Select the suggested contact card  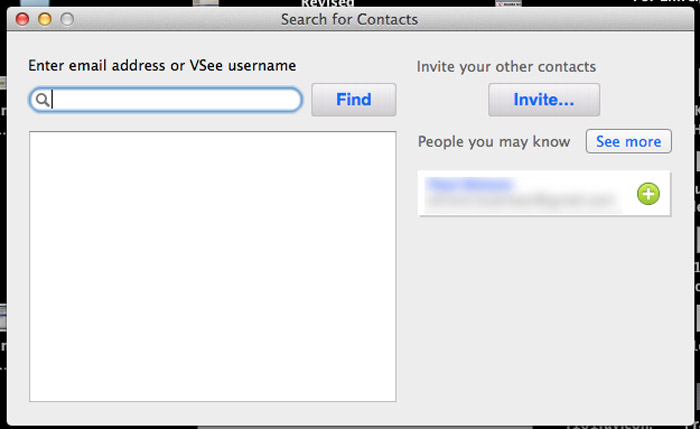[x=544, y=193]
